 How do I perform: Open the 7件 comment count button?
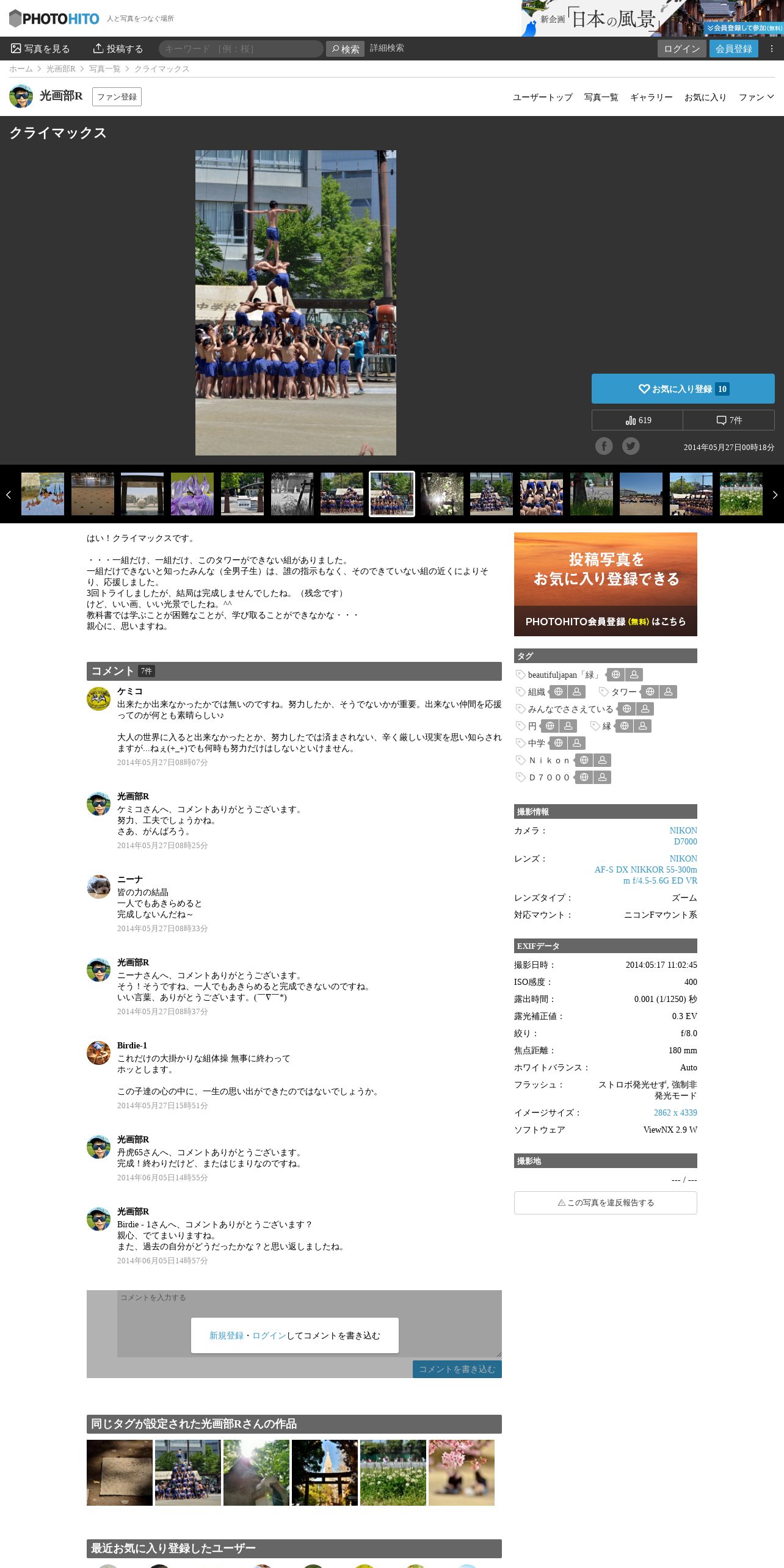click(729, 420)
